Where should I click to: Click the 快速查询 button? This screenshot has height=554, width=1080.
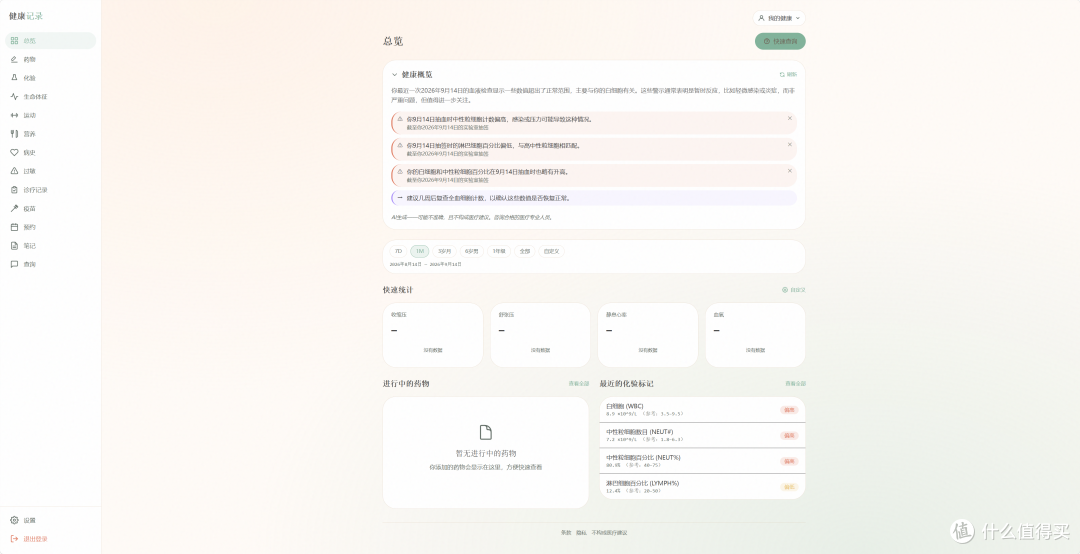pos(780,41)
